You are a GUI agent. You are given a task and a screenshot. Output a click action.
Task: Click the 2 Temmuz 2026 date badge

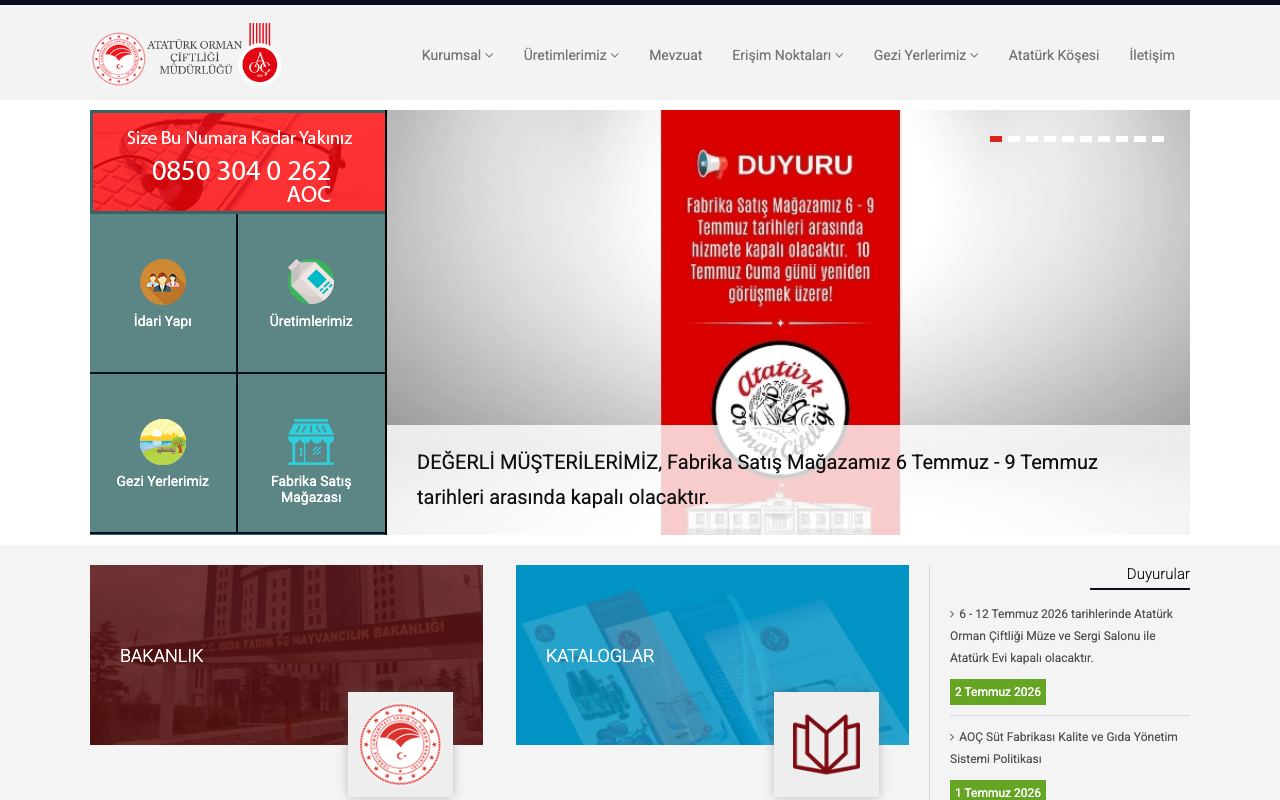[x=998, y=692]
